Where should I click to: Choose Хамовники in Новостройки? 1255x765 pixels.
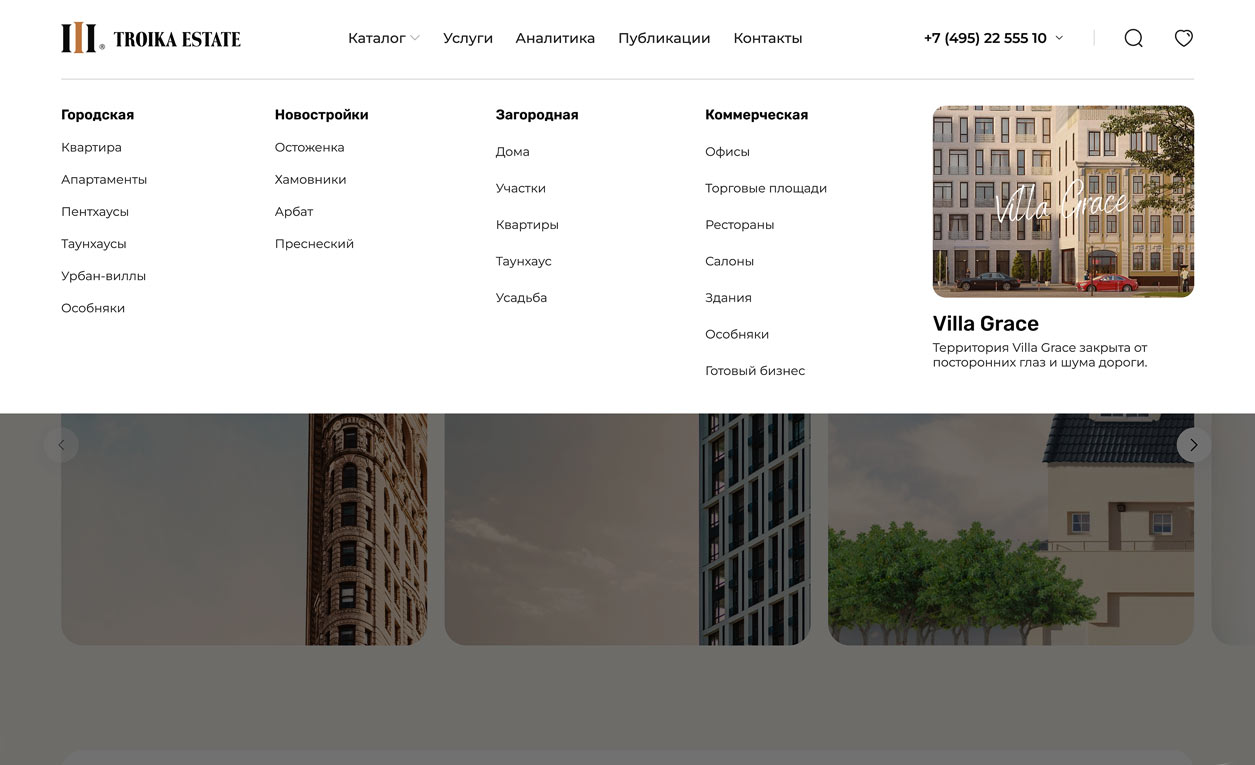point(310,180)
